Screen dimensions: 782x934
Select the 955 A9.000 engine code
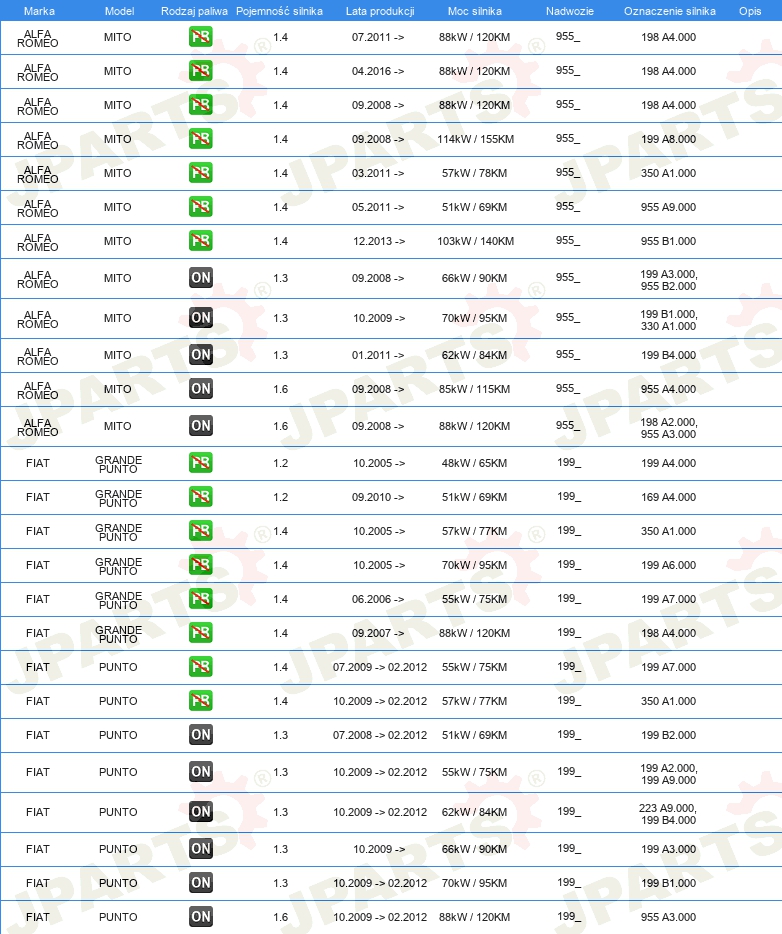point(668,207)
